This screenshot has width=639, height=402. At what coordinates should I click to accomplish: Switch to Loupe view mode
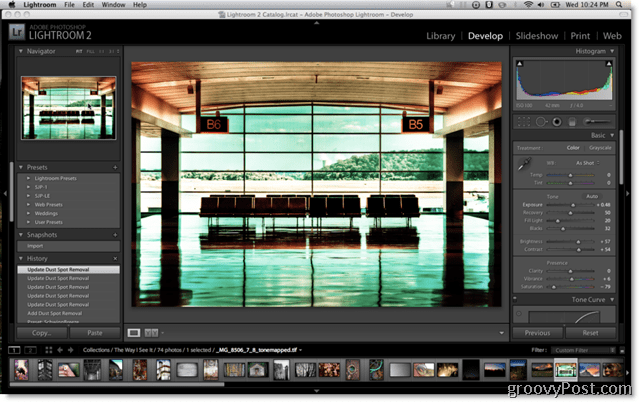pyautogui.click(x=134, y=333)
